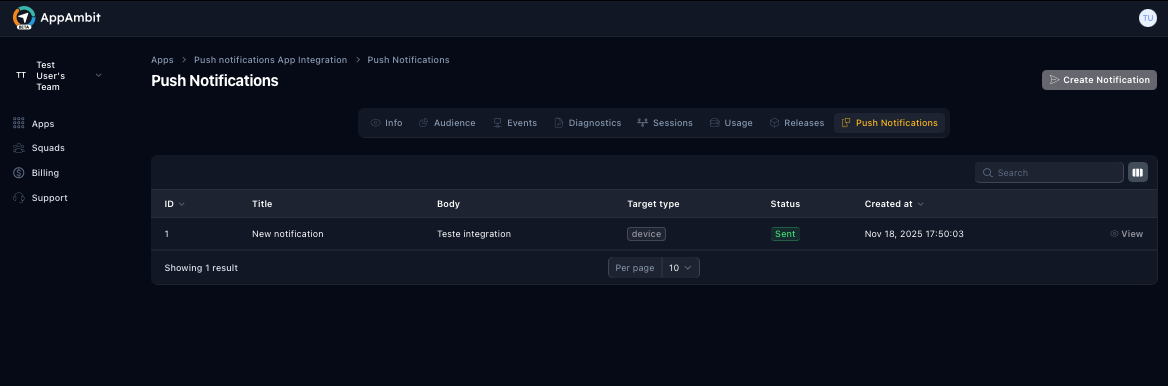Click the Nov 18, 2025 17:50:03 timestamp
Viewport: 1168px width, 386px height.
pyautogui.click(x=914, y=234)
